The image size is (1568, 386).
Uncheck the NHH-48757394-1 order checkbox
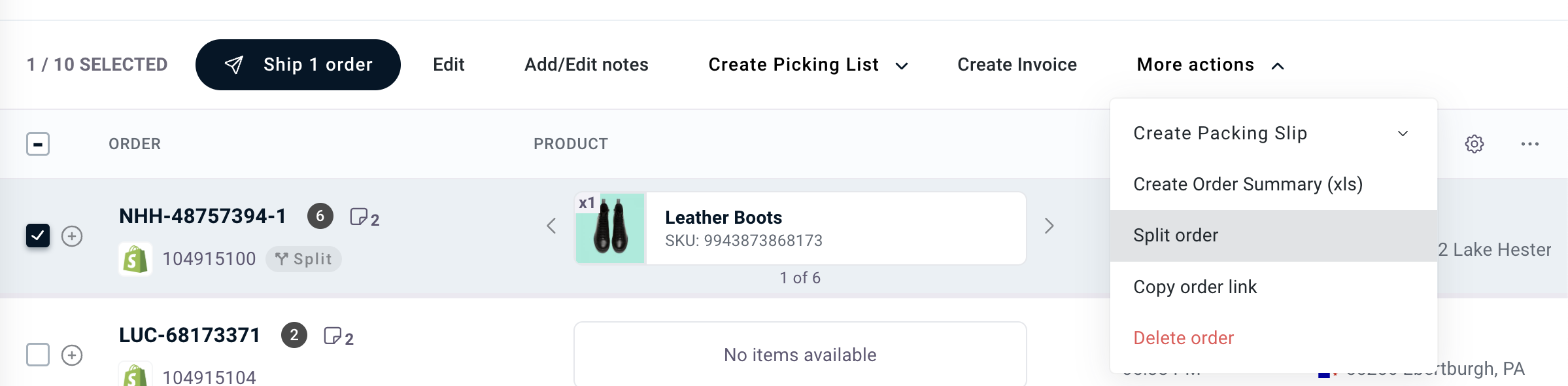click(x=38, y=236)
